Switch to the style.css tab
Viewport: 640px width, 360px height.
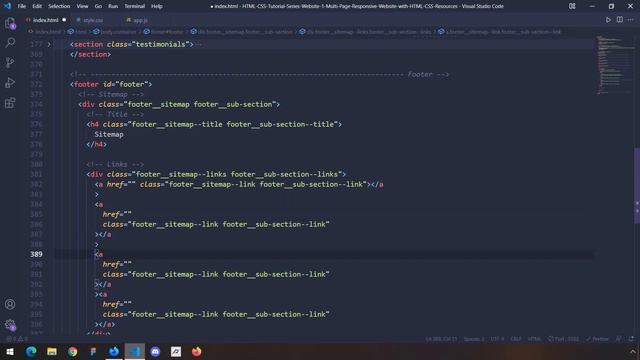(x=93, y=20)
